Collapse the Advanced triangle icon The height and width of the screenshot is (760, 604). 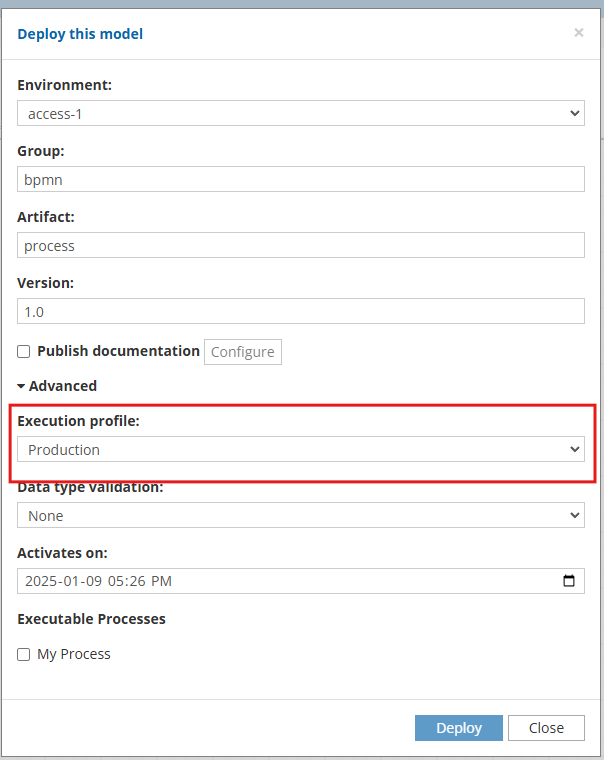point(21,386)
